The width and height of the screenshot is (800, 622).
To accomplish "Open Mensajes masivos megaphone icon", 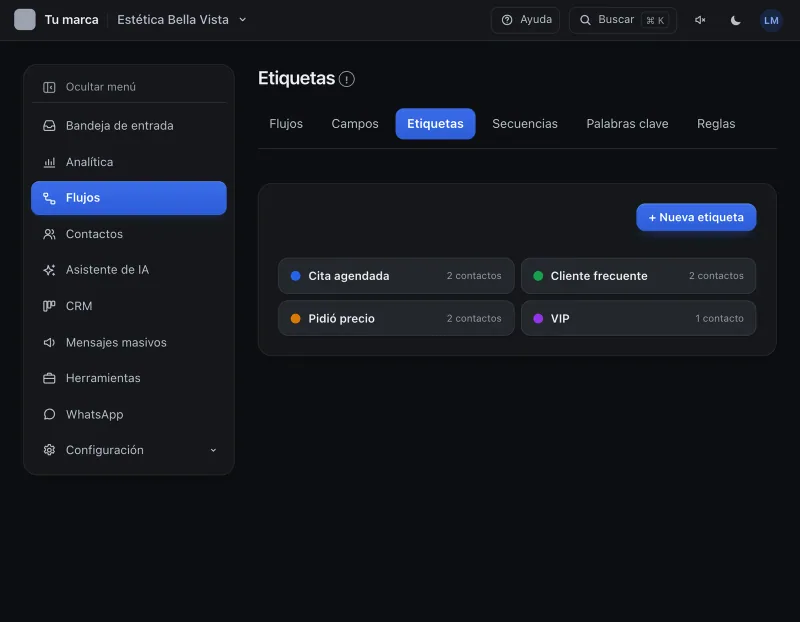I will pyautogui.click(x=49, y=342).
